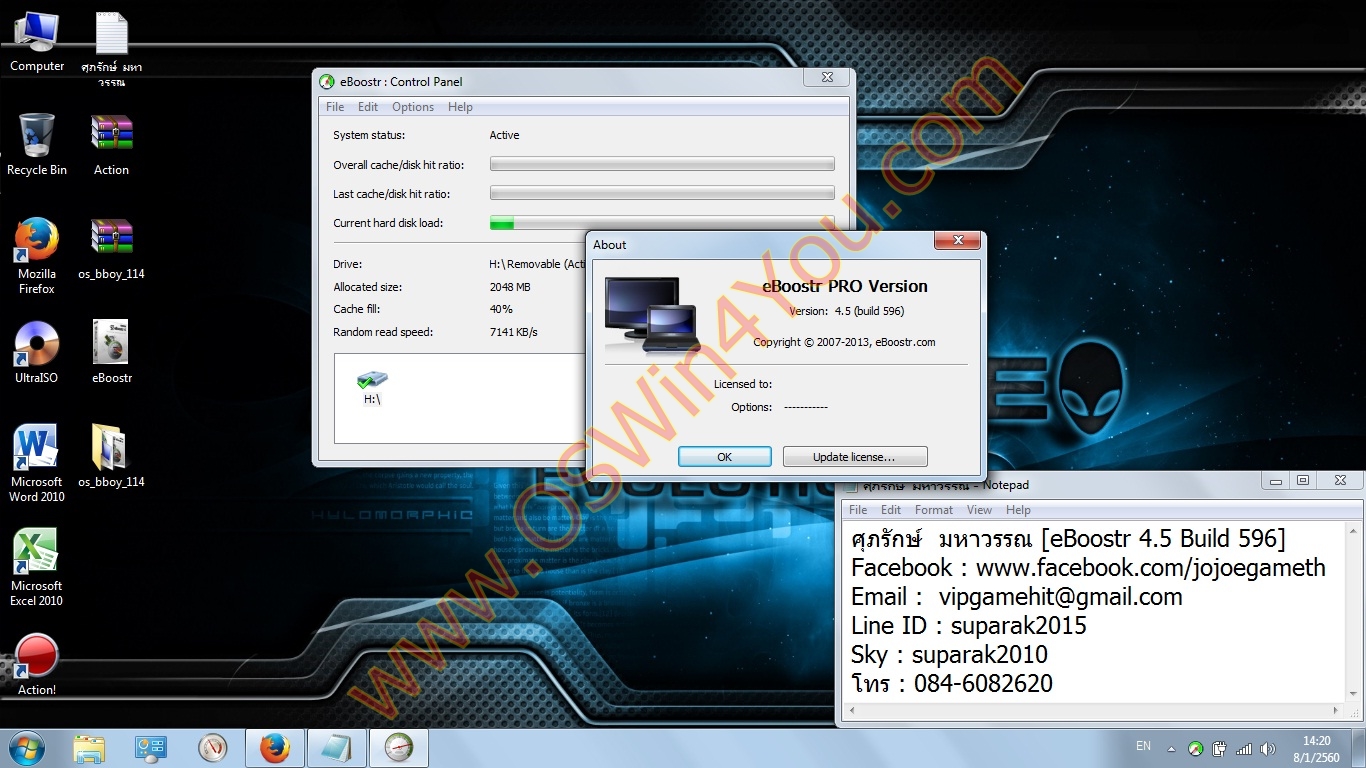This screenshot has width=1366, height=768.
Task: Select the H:\ drive icon in the device list
Action: [x=372, y=388]
